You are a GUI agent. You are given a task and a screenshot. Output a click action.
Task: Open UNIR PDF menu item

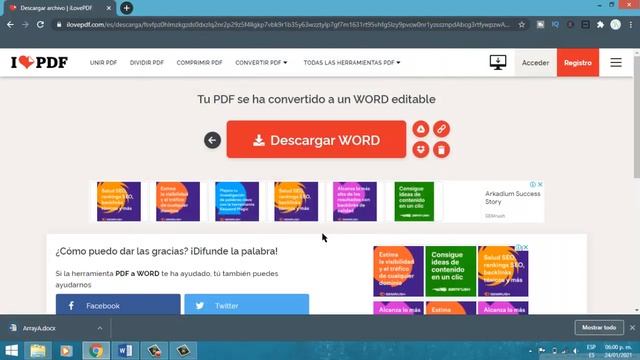pos(103,62)
